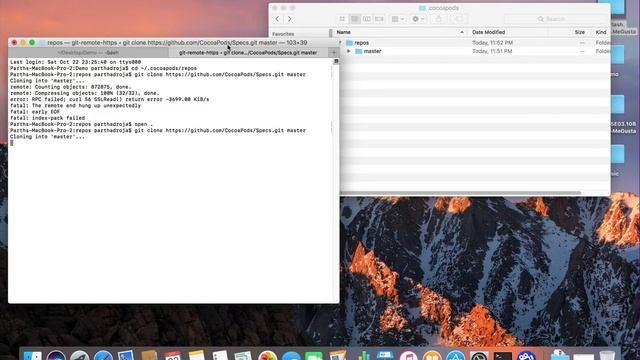Select the git clone Specs.git master tab

[248, 53]
